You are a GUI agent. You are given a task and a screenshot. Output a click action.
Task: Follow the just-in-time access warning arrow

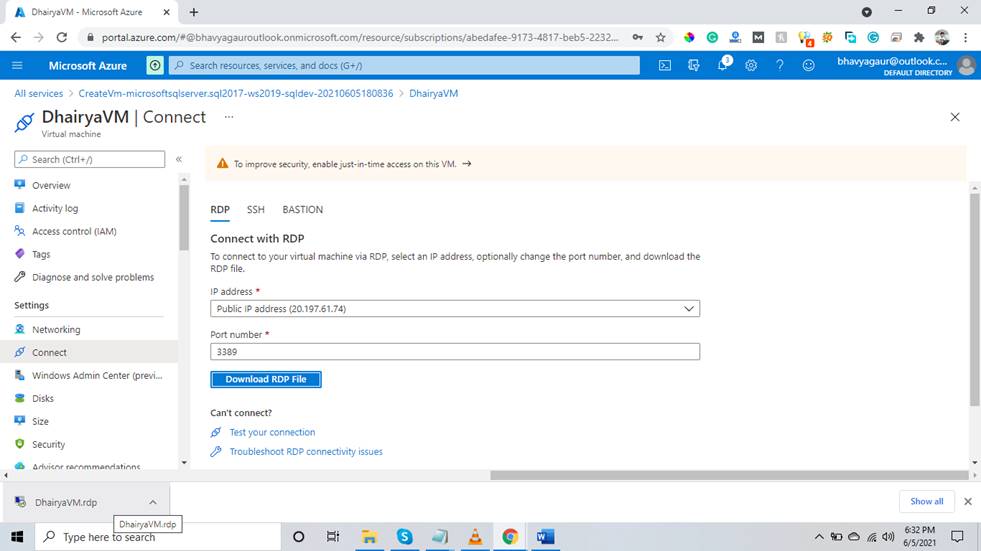(x=467, y=164)
